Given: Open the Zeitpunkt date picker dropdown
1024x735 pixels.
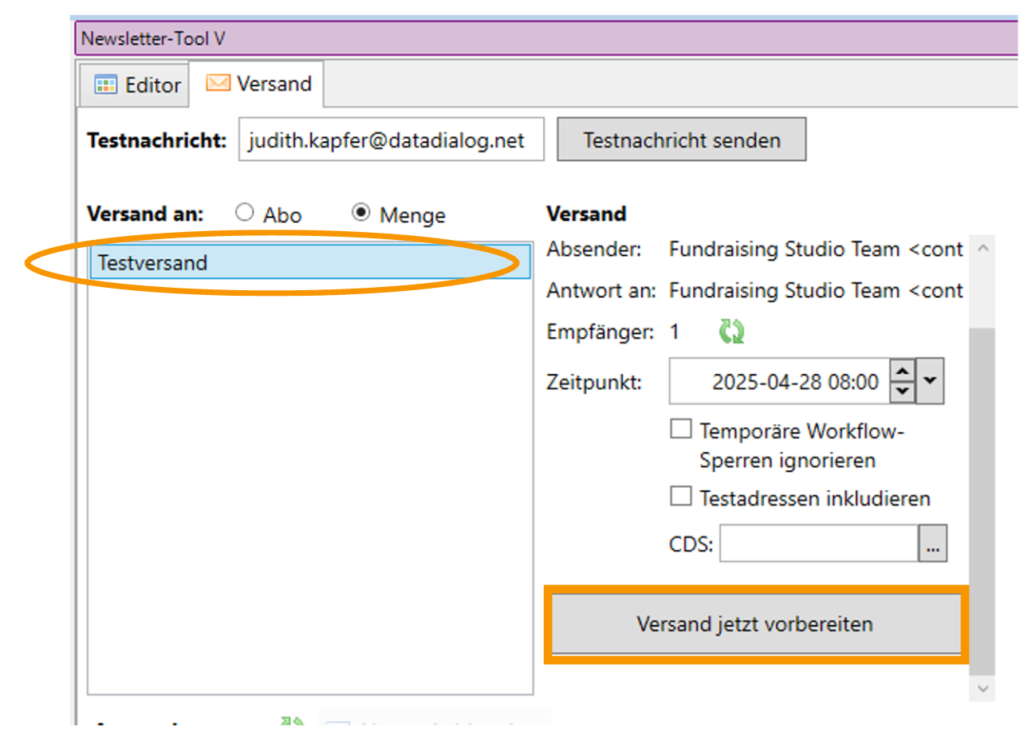Looking at the screenshot, I should [929, 380].
